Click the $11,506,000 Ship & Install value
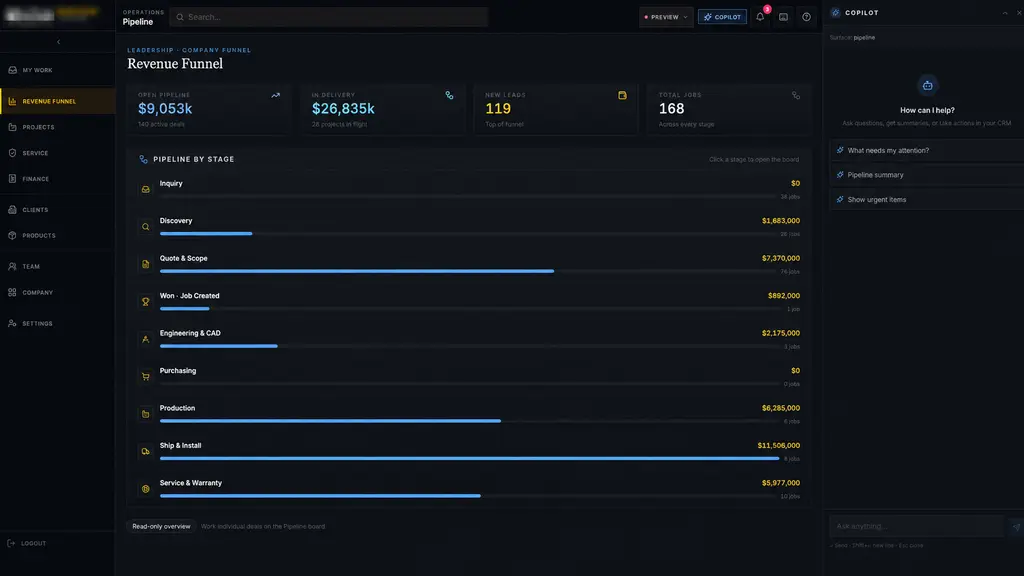 (778, 445)
